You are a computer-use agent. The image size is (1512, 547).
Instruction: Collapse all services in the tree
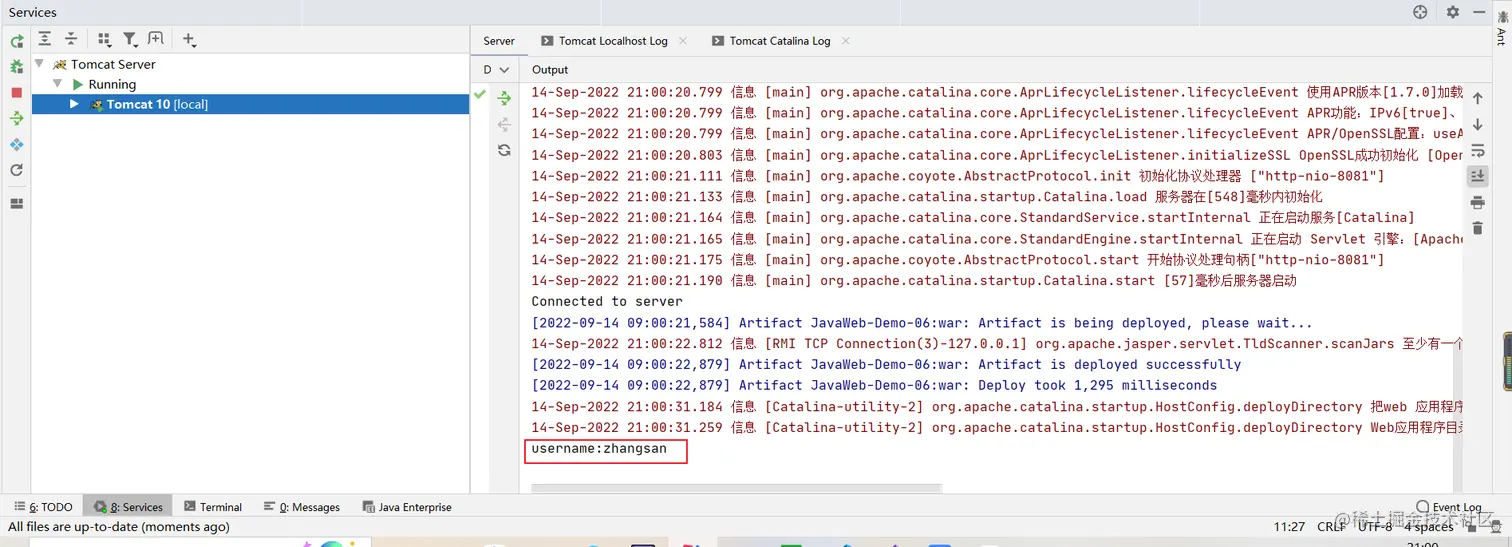[x=71, y=39]
